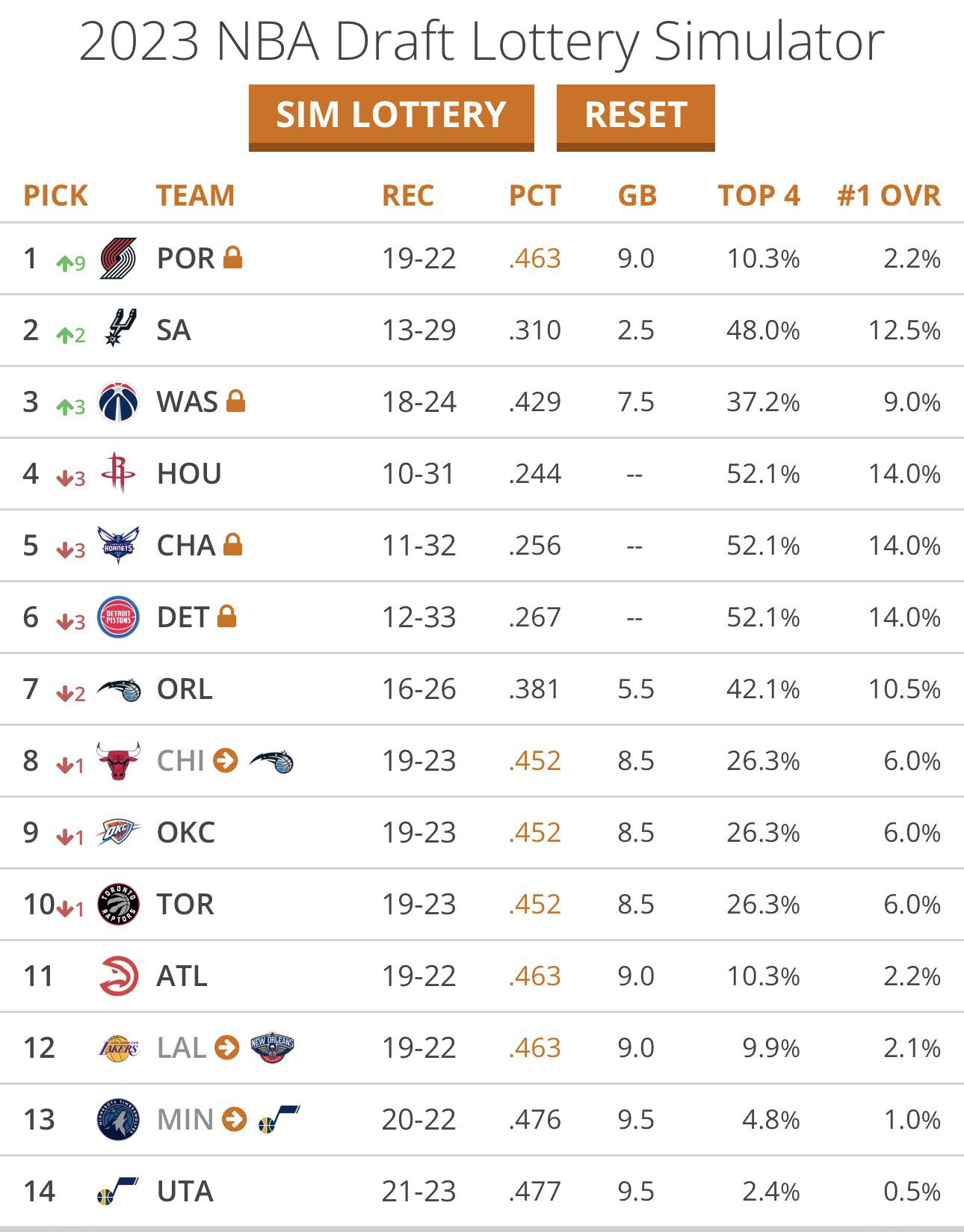Toggle the lock next to POR
Image resolution: width=964 pixels, height=1232 pixels.
click(233, 257)
